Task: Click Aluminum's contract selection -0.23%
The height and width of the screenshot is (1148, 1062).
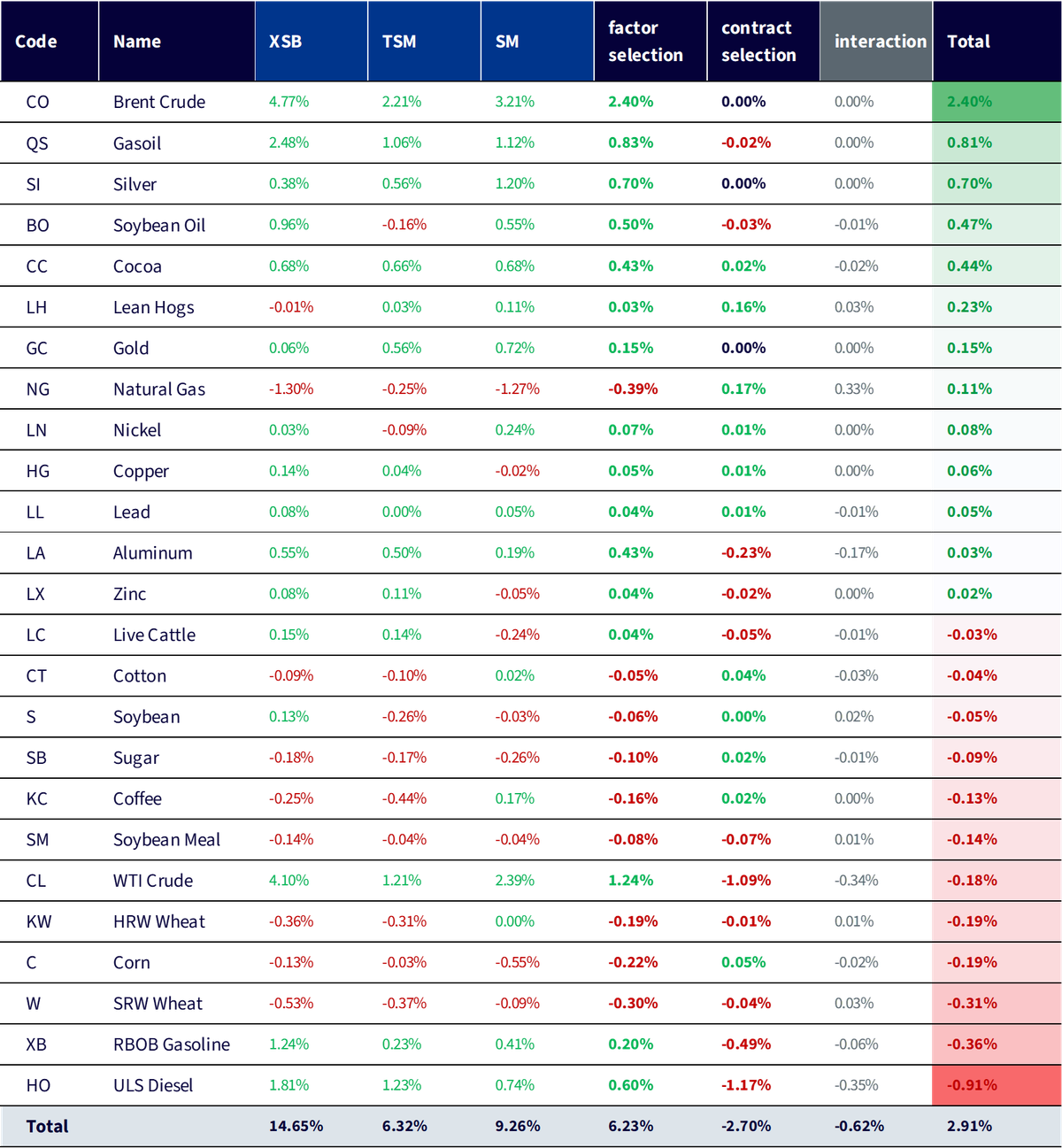Action: pos(746,552)
